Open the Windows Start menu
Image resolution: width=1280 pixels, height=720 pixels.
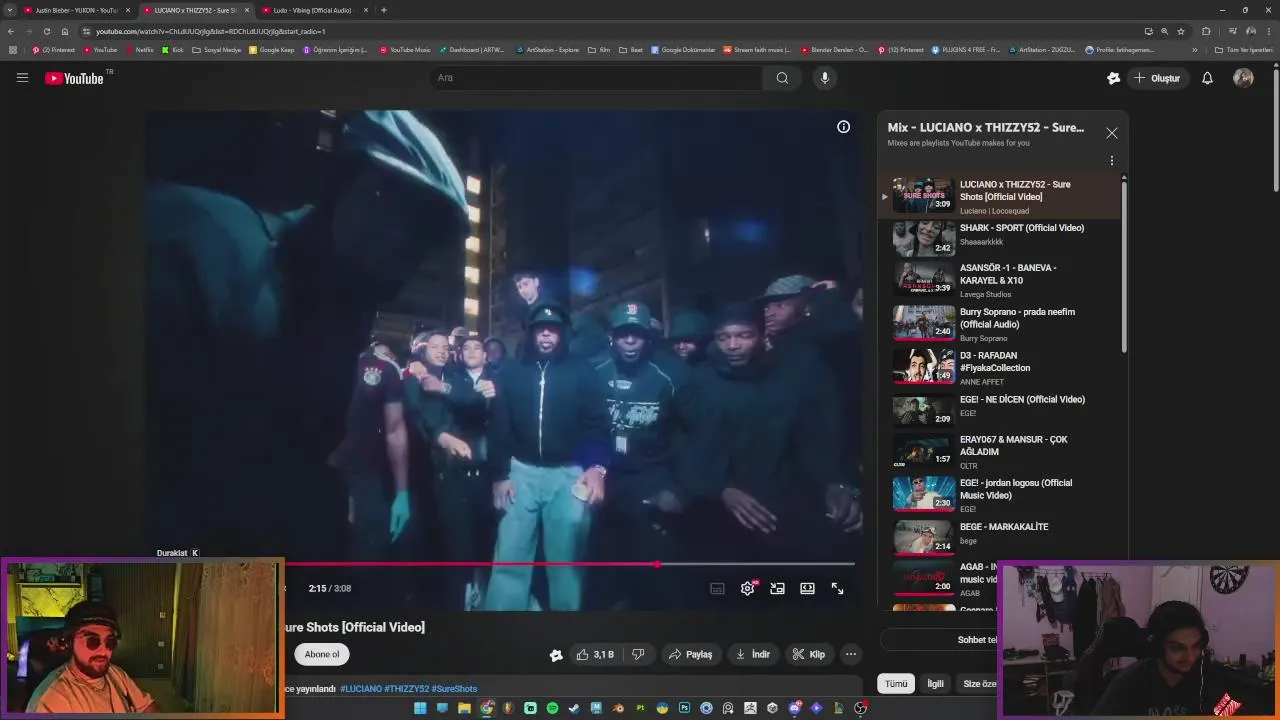tap(420, 708)
